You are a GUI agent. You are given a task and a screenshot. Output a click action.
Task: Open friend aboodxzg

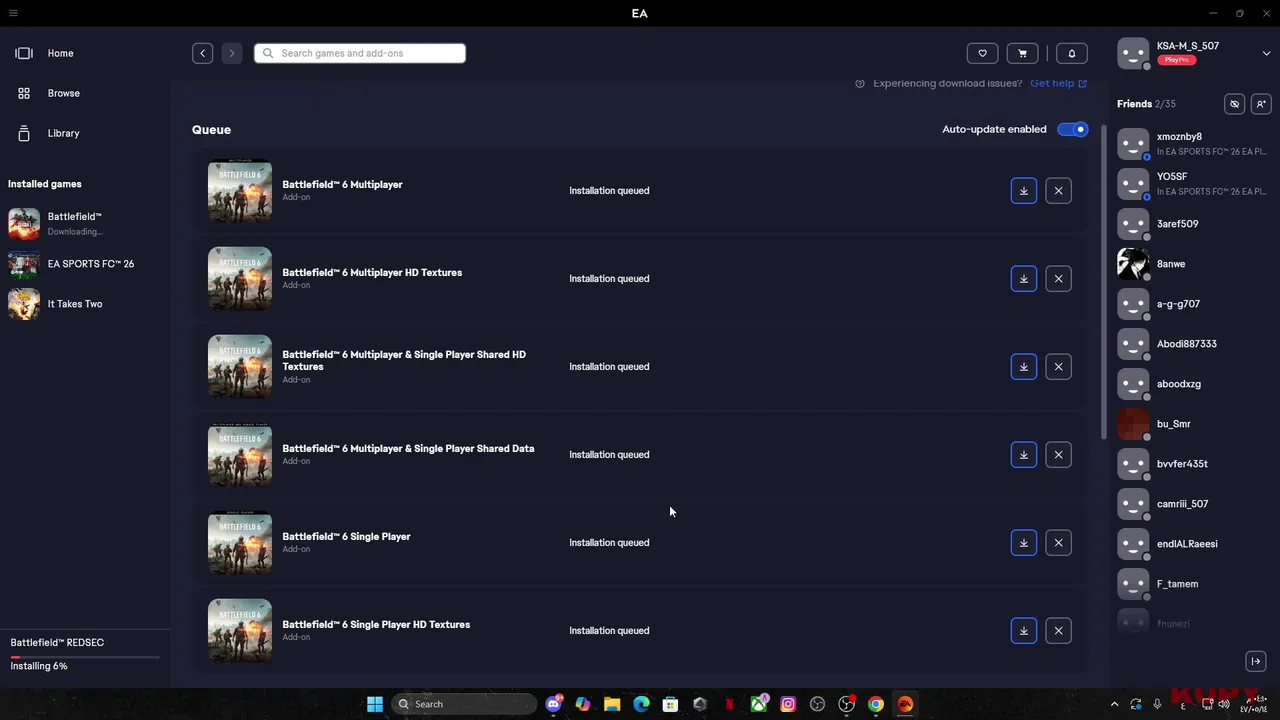pyautogui.click(x=1195, y=384)
